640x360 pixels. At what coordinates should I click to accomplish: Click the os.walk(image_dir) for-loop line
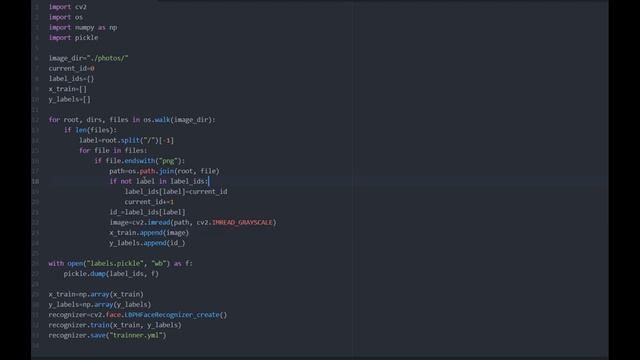132,120
